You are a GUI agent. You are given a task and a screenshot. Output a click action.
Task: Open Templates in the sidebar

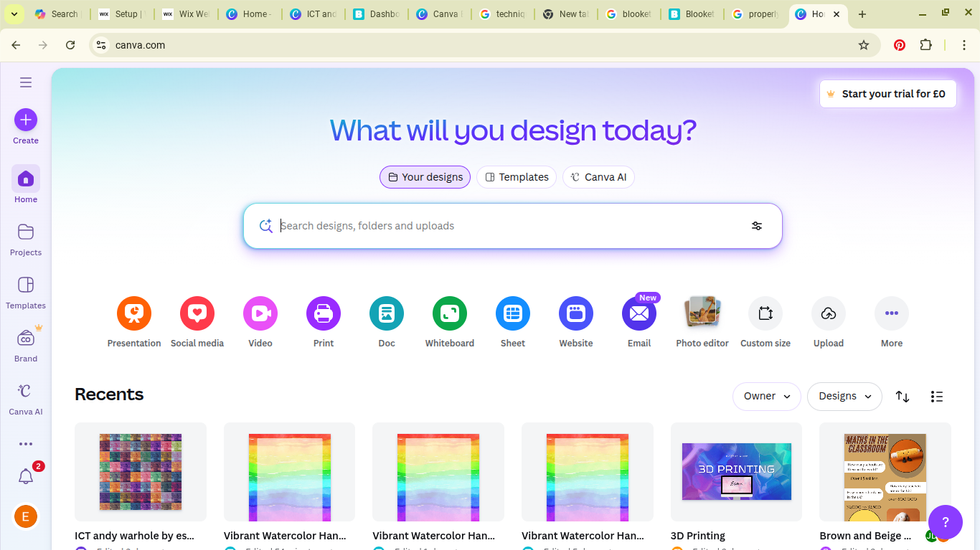pyautogui.click(x=26, y=292)
